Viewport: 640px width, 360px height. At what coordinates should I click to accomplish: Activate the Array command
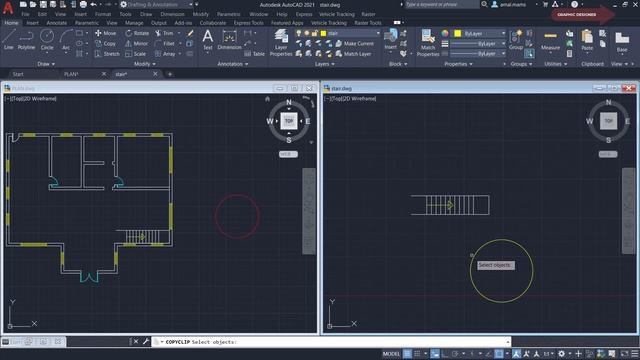pyautogui.click(x=165, y=54)
